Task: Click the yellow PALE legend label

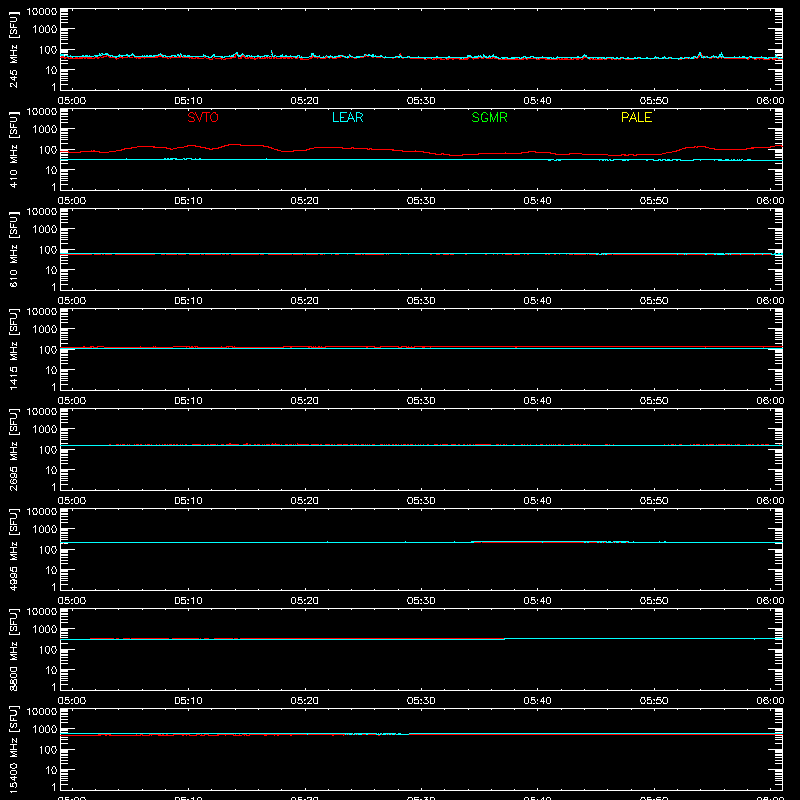Action: tap(636, 117)
